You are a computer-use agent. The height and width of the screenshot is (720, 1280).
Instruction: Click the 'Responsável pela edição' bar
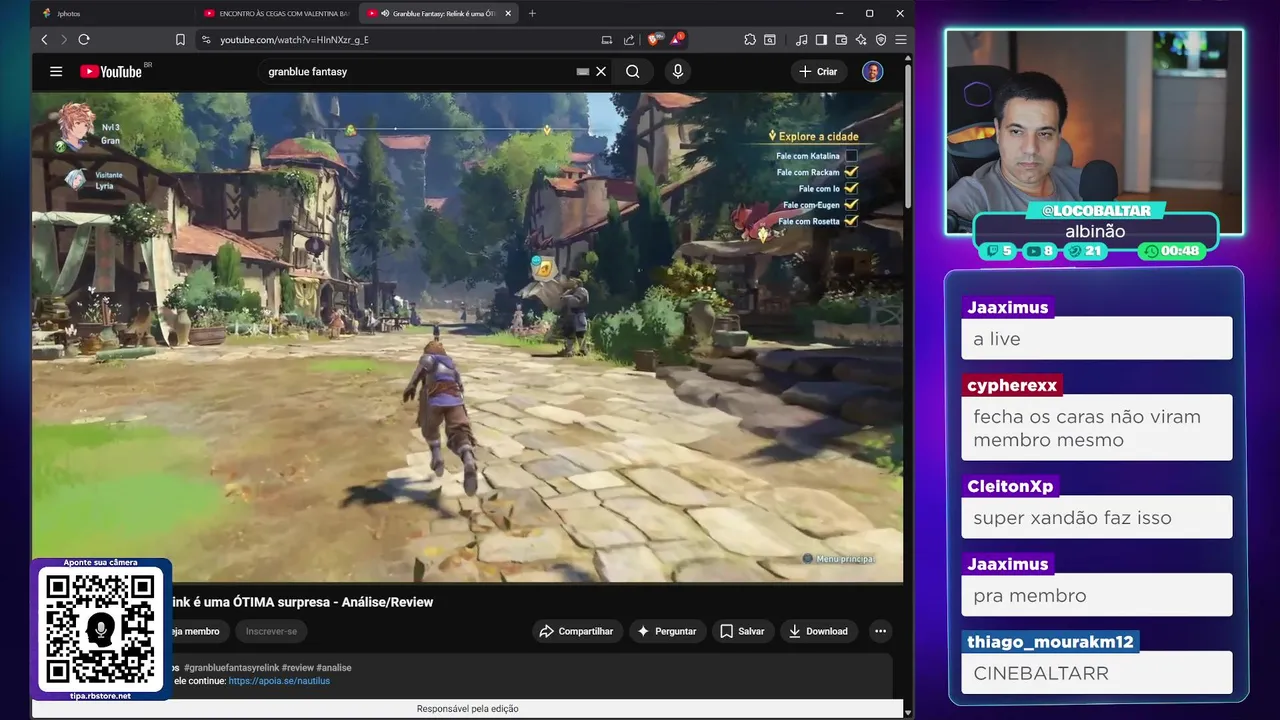tap(467, 709)
